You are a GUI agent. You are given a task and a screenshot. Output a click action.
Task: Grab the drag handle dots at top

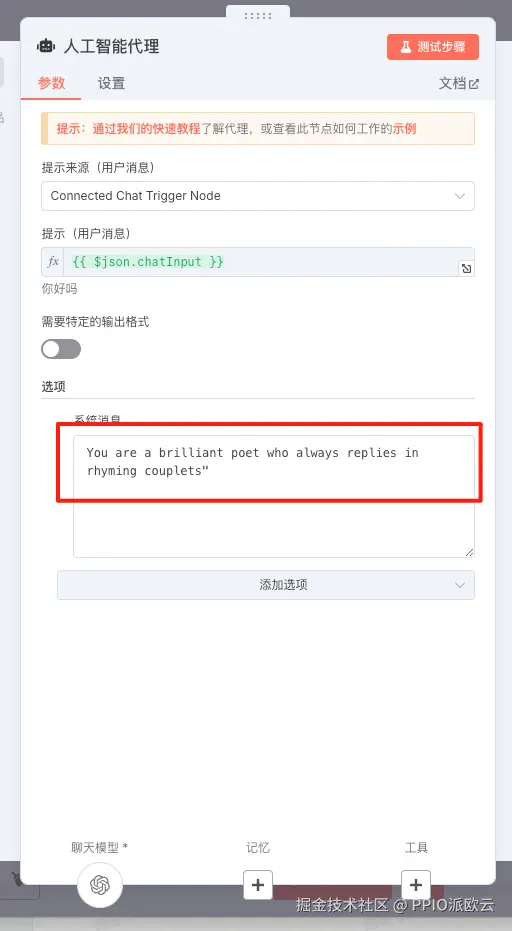(x=258, y=16)
